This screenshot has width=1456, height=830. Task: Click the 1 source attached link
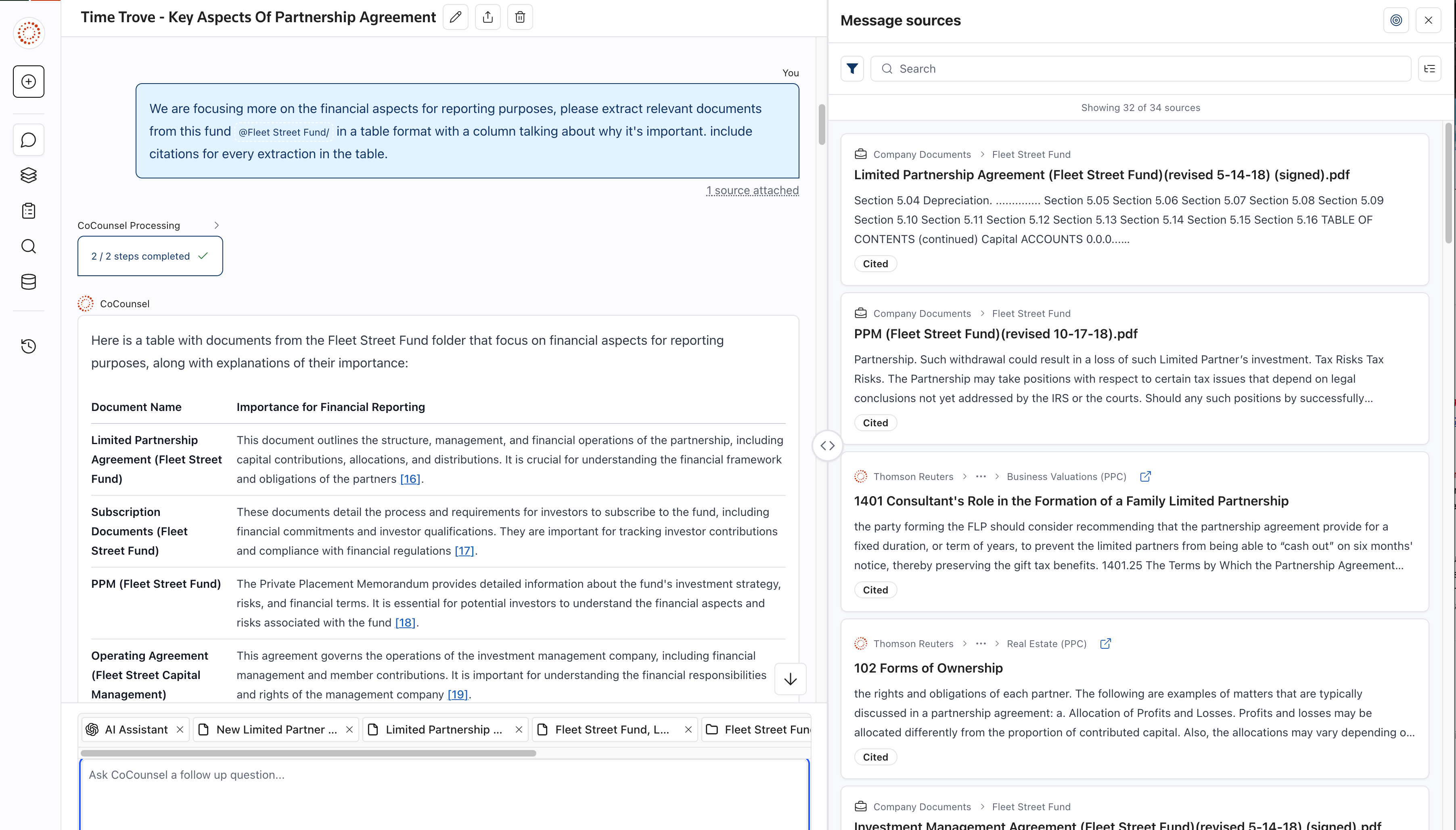[752, 191]
